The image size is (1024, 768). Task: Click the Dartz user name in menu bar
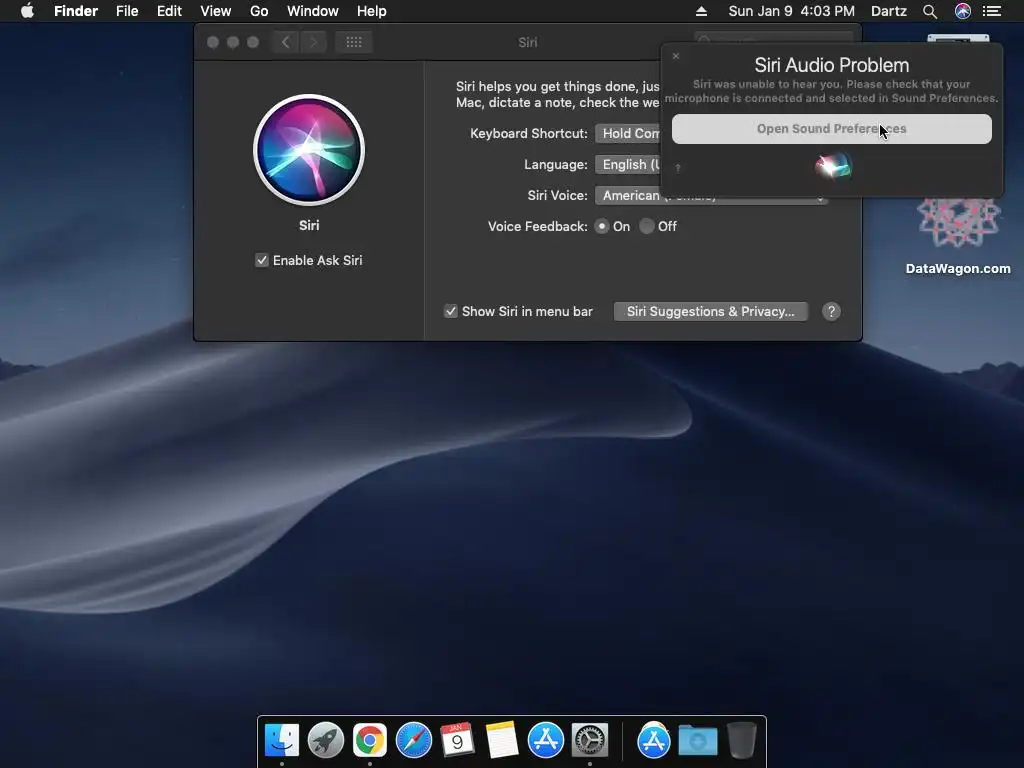(x=889, y=11)
